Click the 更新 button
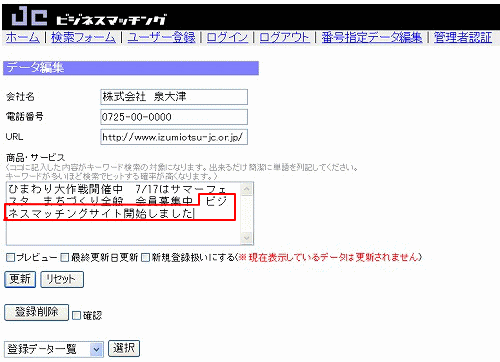The image size is (500, 362). (20, 279)
